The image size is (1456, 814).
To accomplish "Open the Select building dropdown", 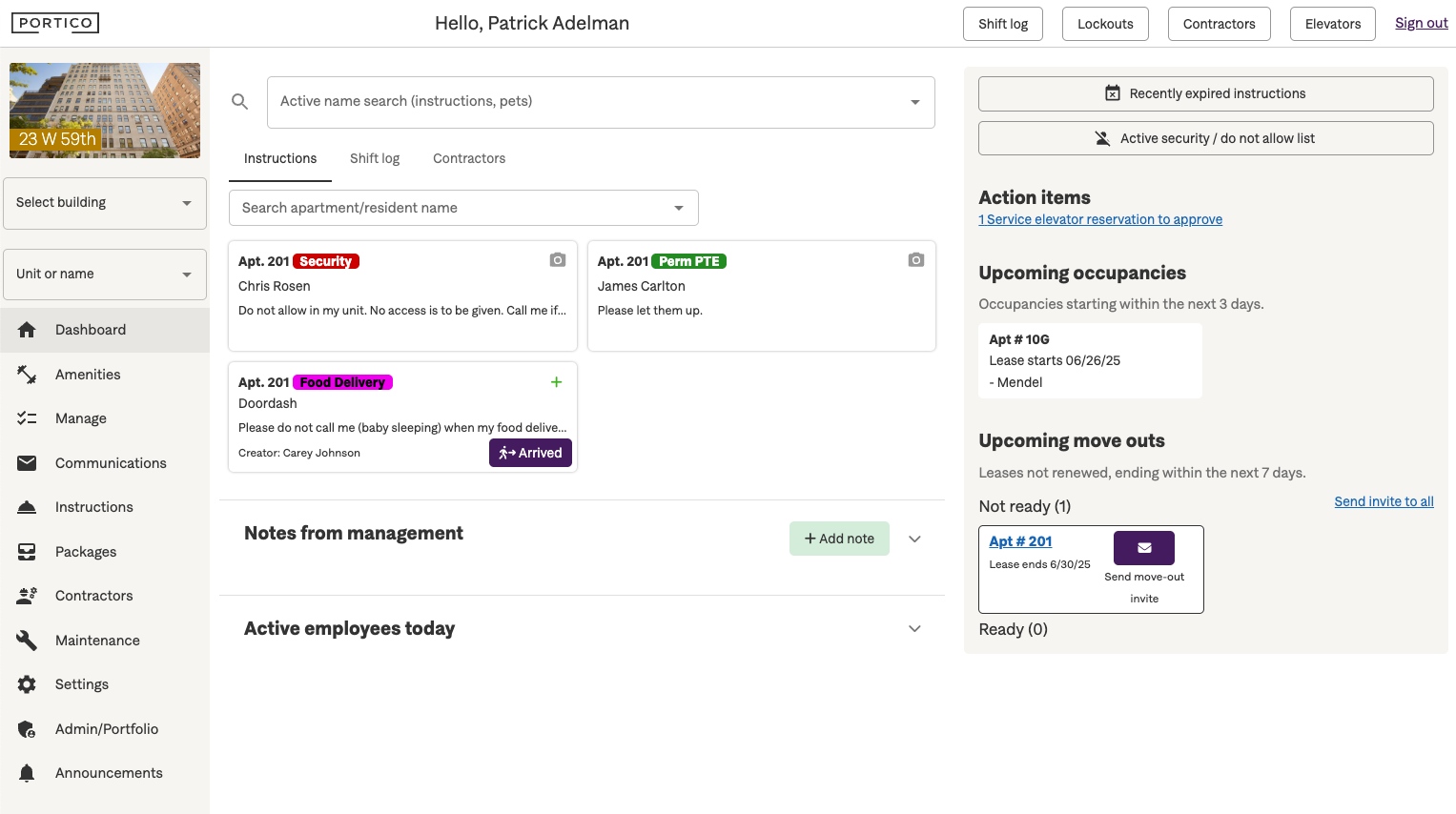I will 105,203.
